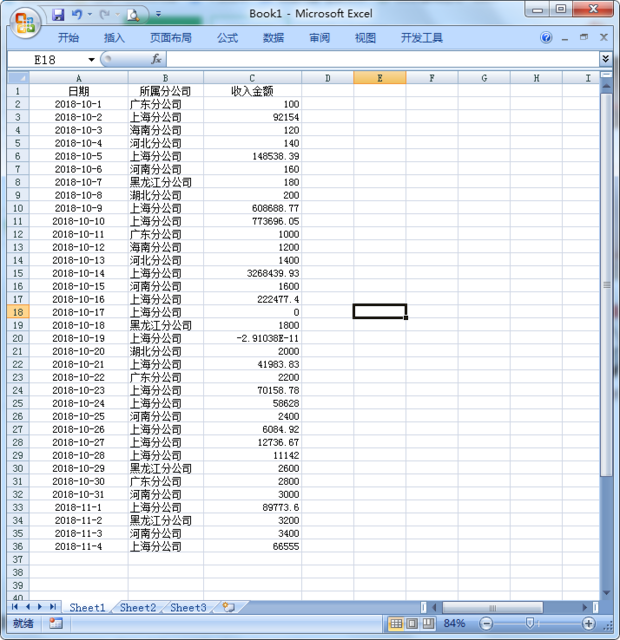Screen dimensions: 620x640
Task: Open the Office button menu
Action: [25, 23]
